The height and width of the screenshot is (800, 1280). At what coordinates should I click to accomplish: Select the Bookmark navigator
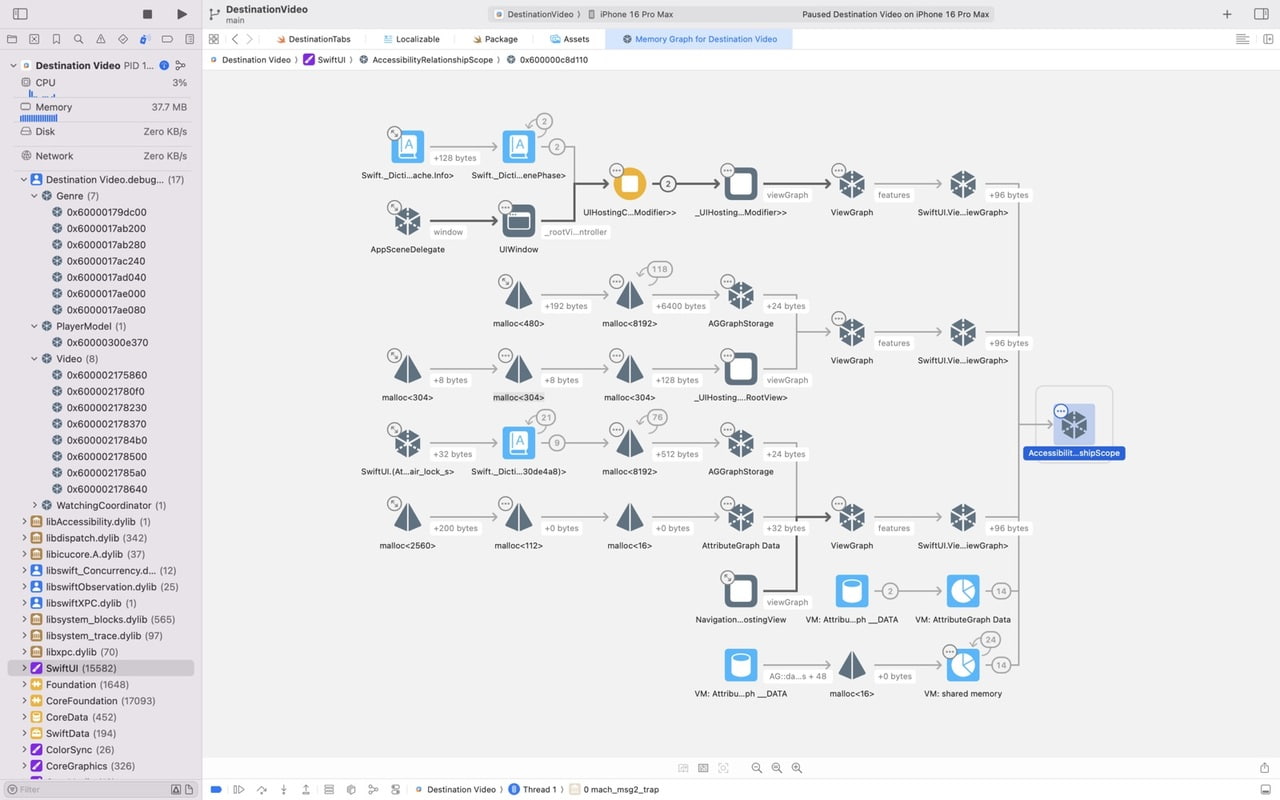(57, 39)
